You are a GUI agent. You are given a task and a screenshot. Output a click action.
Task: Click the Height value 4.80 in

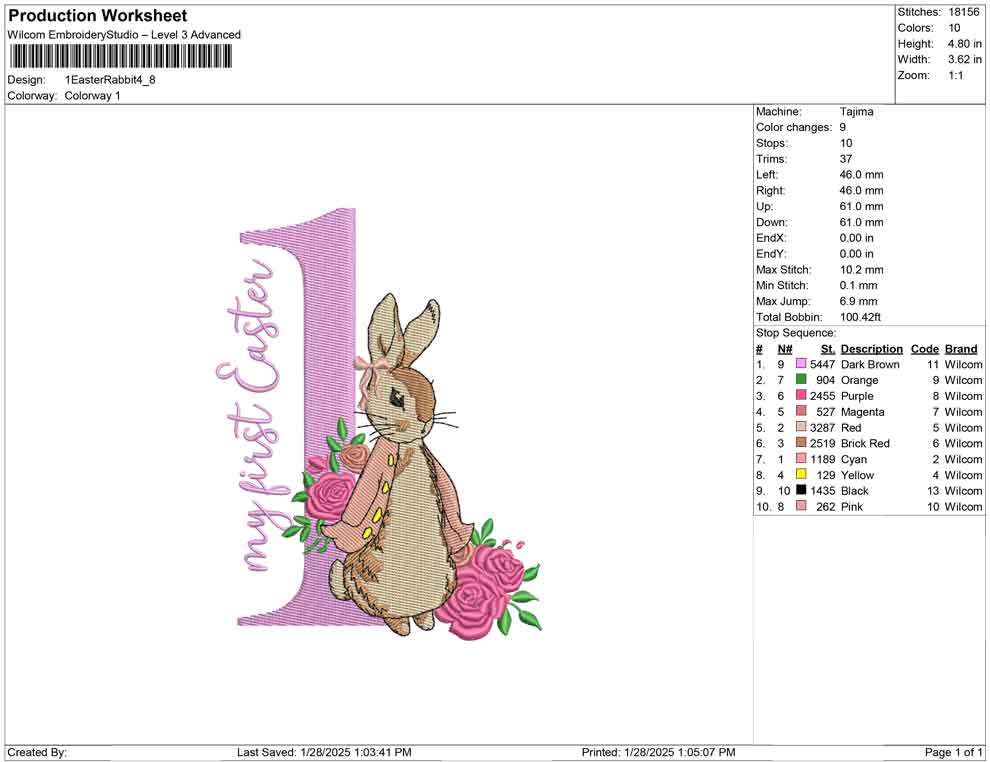(x=964, y=44)
